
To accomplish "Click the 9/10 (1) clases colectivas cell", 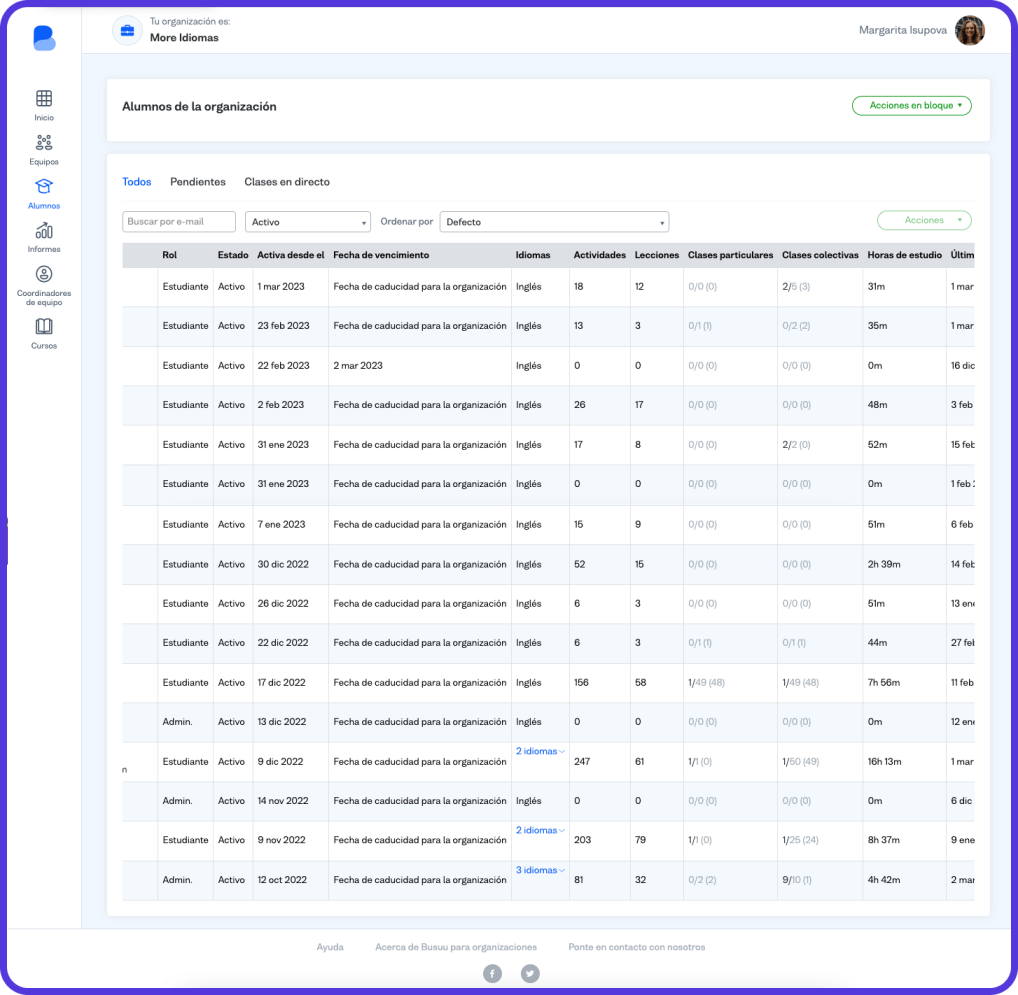I will coord(797,879).
